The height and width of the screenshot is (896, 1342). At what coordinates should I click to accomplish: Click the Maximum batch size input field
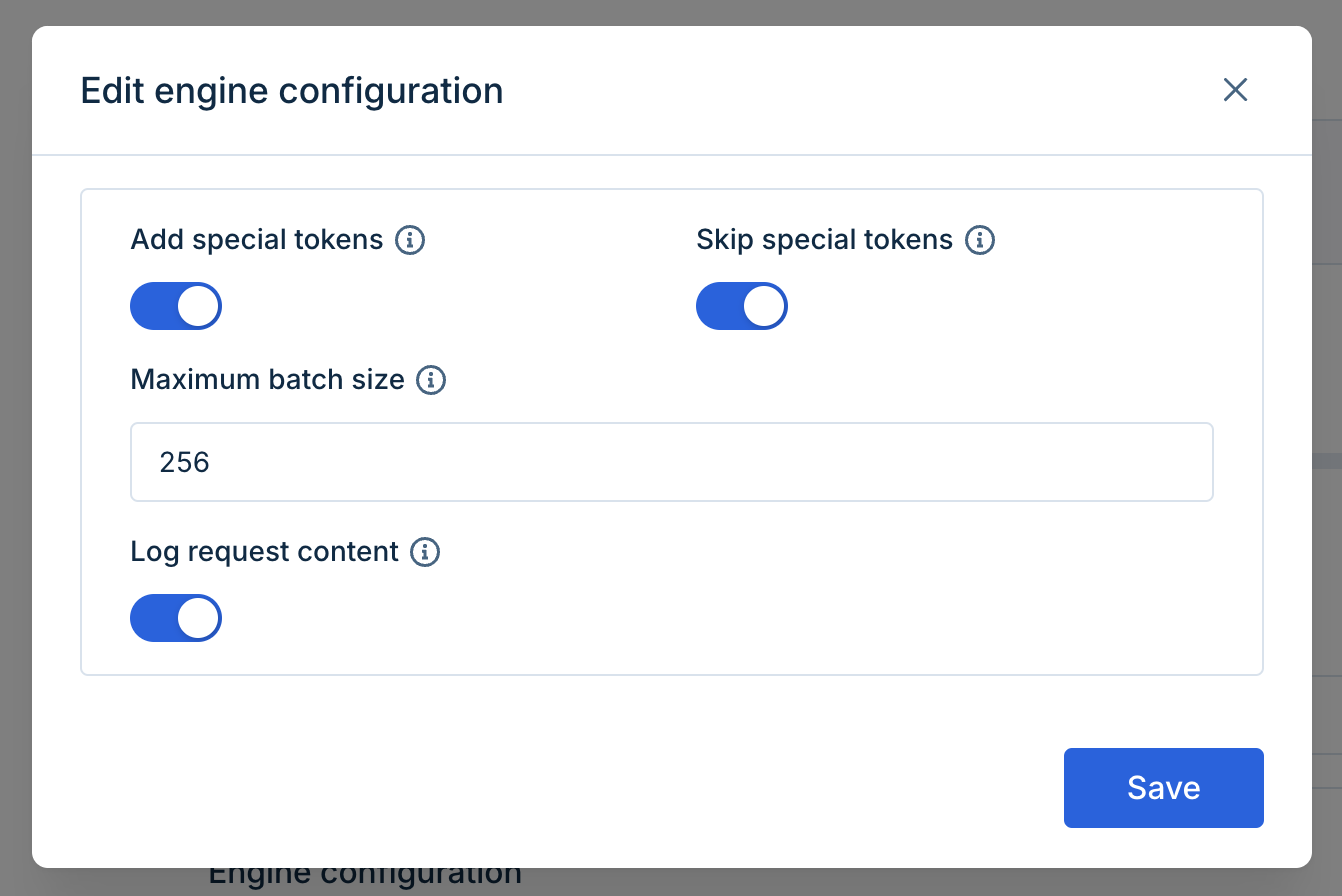[x=672, y=462]
